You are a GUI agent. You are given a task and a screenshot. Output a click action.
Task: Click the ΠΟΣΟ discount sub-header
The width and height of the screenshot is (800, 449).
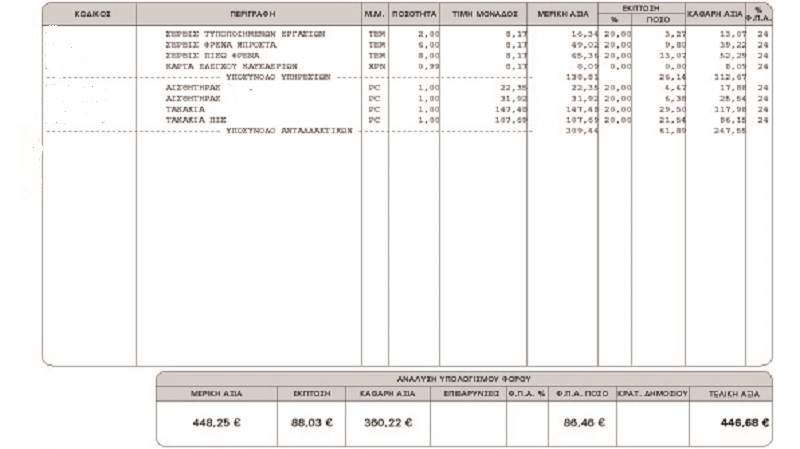658,20
